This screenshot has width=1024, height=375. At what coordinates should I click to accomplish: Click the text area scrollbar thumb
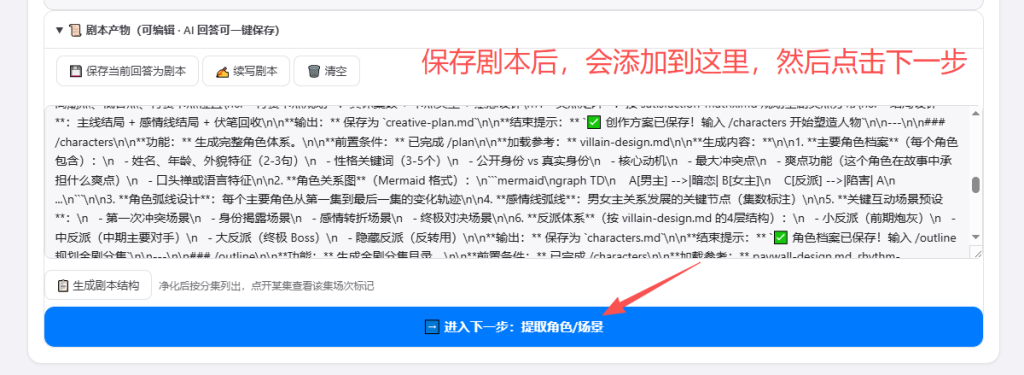pyautogui.click(x=976, y=186)
